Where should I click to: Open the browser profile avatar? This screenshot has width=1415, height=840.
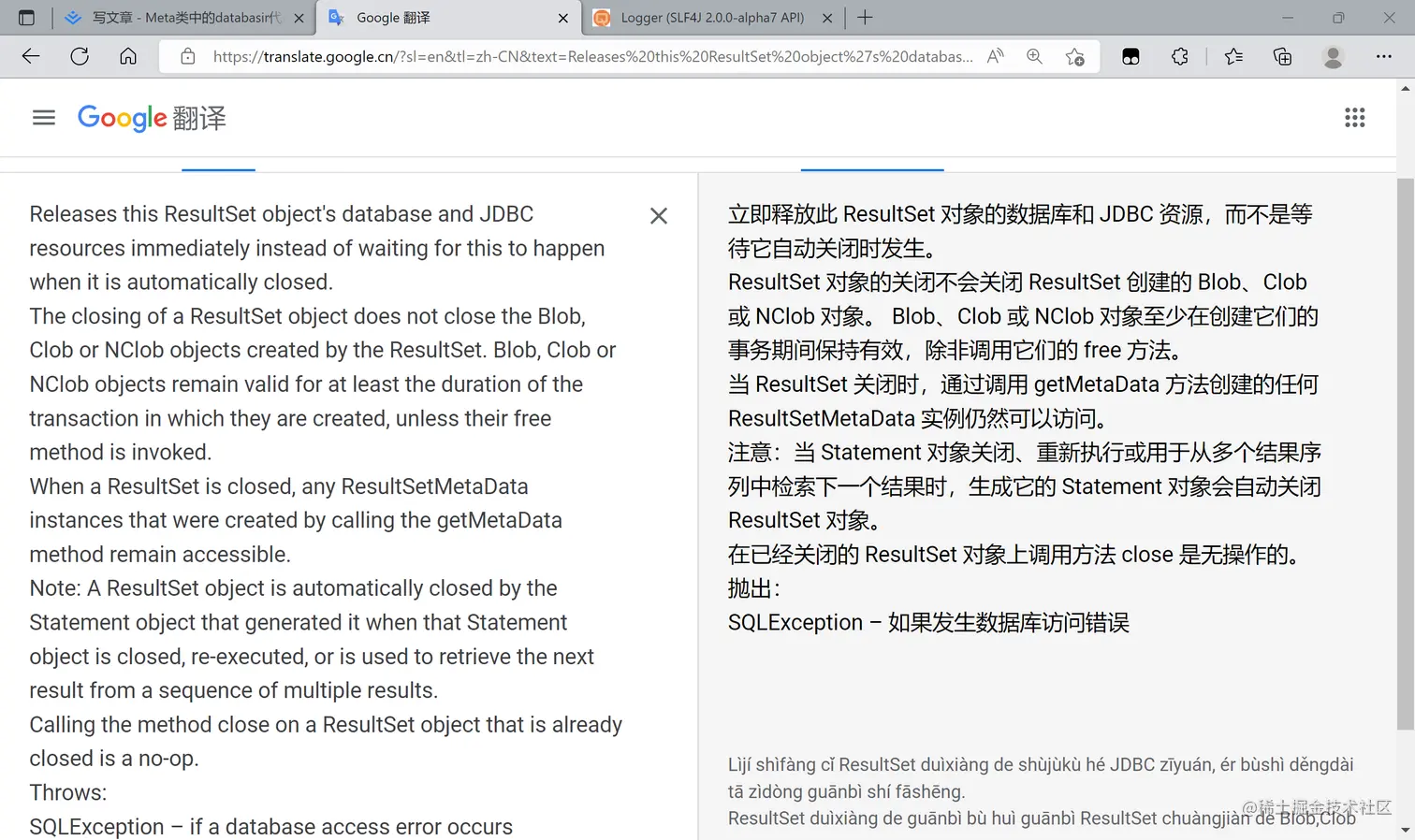[x=1334, y=56]
